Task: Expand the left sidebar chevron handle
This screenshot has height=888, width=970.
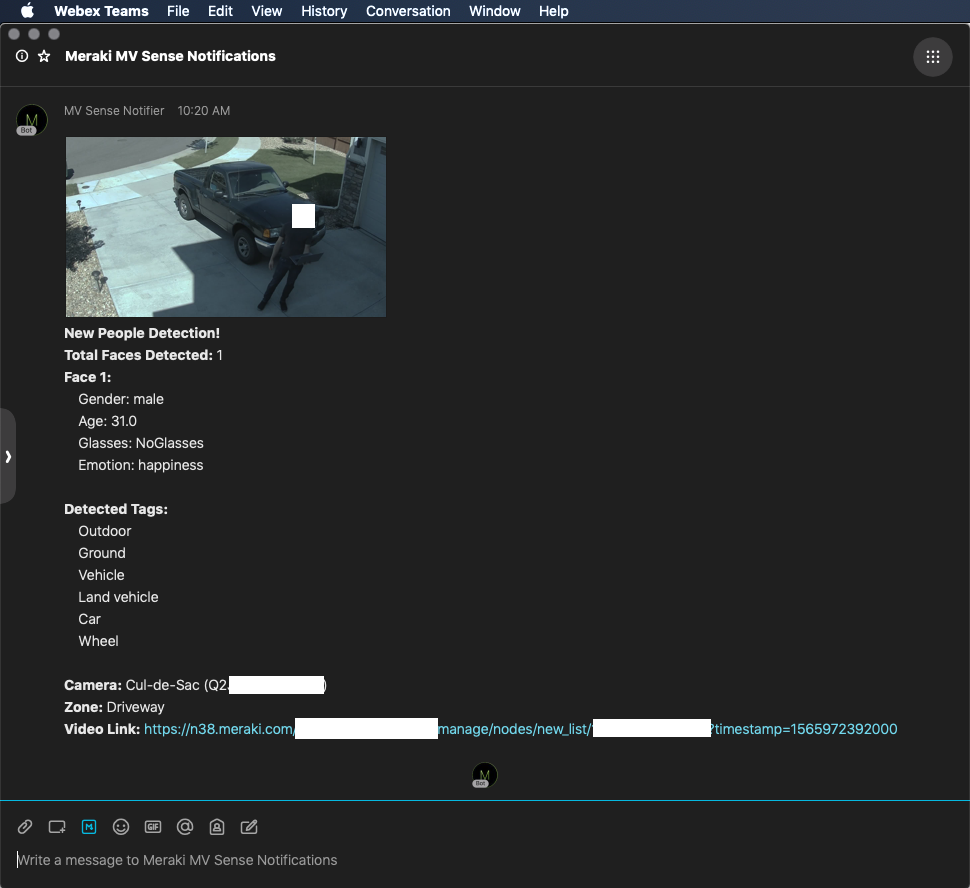Action: coord(8,457)
